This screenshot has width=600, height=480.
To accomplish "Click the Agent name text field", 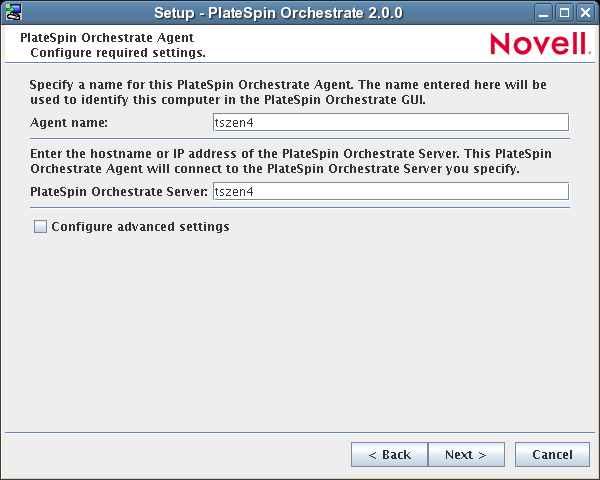I will (390, 122).
